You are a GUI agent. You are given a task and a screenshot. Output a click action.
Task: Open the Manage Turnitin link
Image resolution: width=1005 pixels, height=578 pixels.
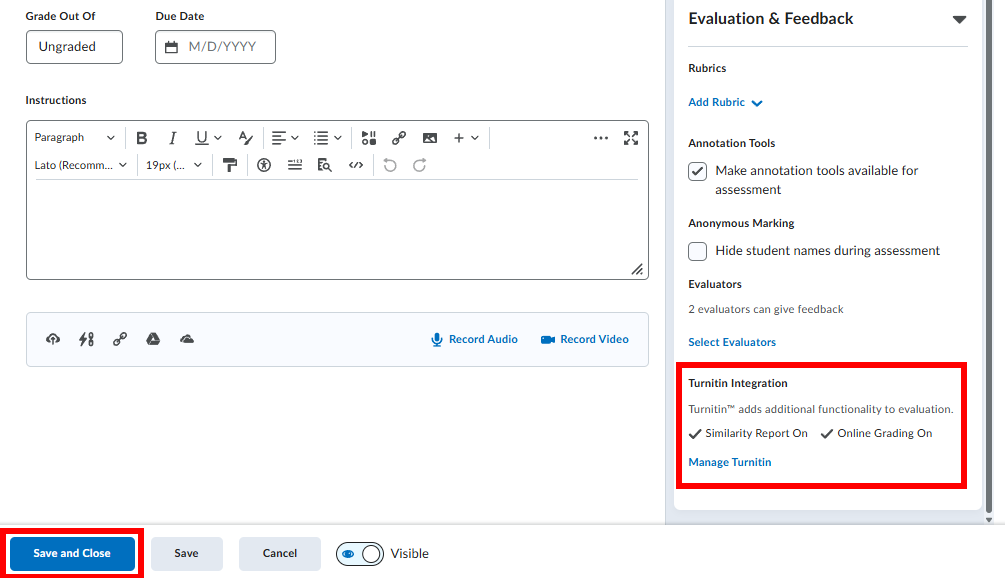(x=730, y=462)
